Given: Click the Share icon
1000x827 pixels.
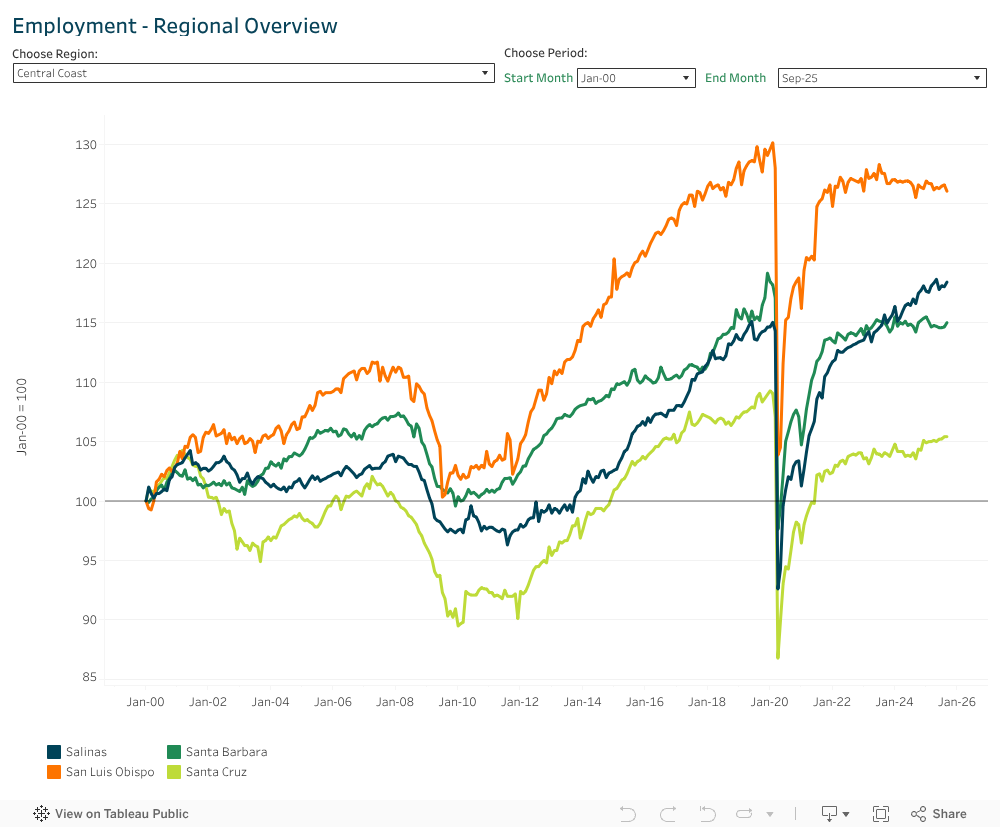Looking at the screenshot, I should pos(938,814).
